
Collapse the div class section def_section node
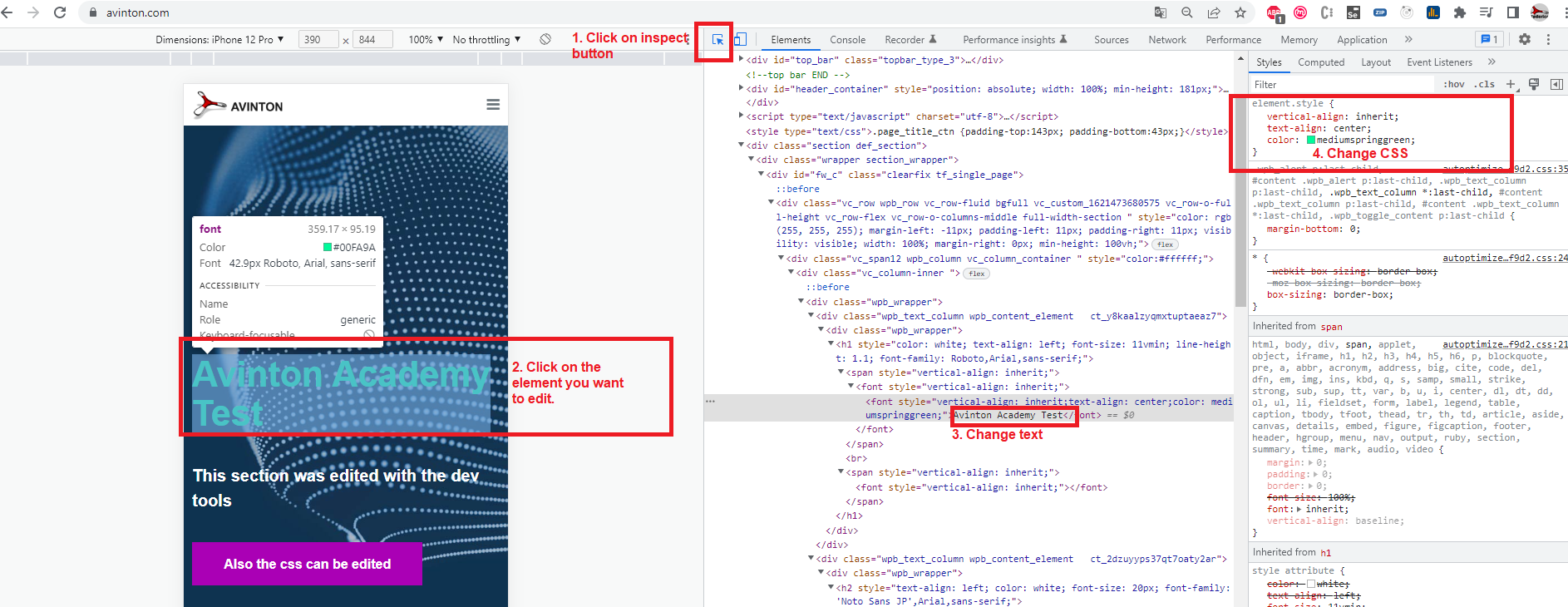click(742, 146)
